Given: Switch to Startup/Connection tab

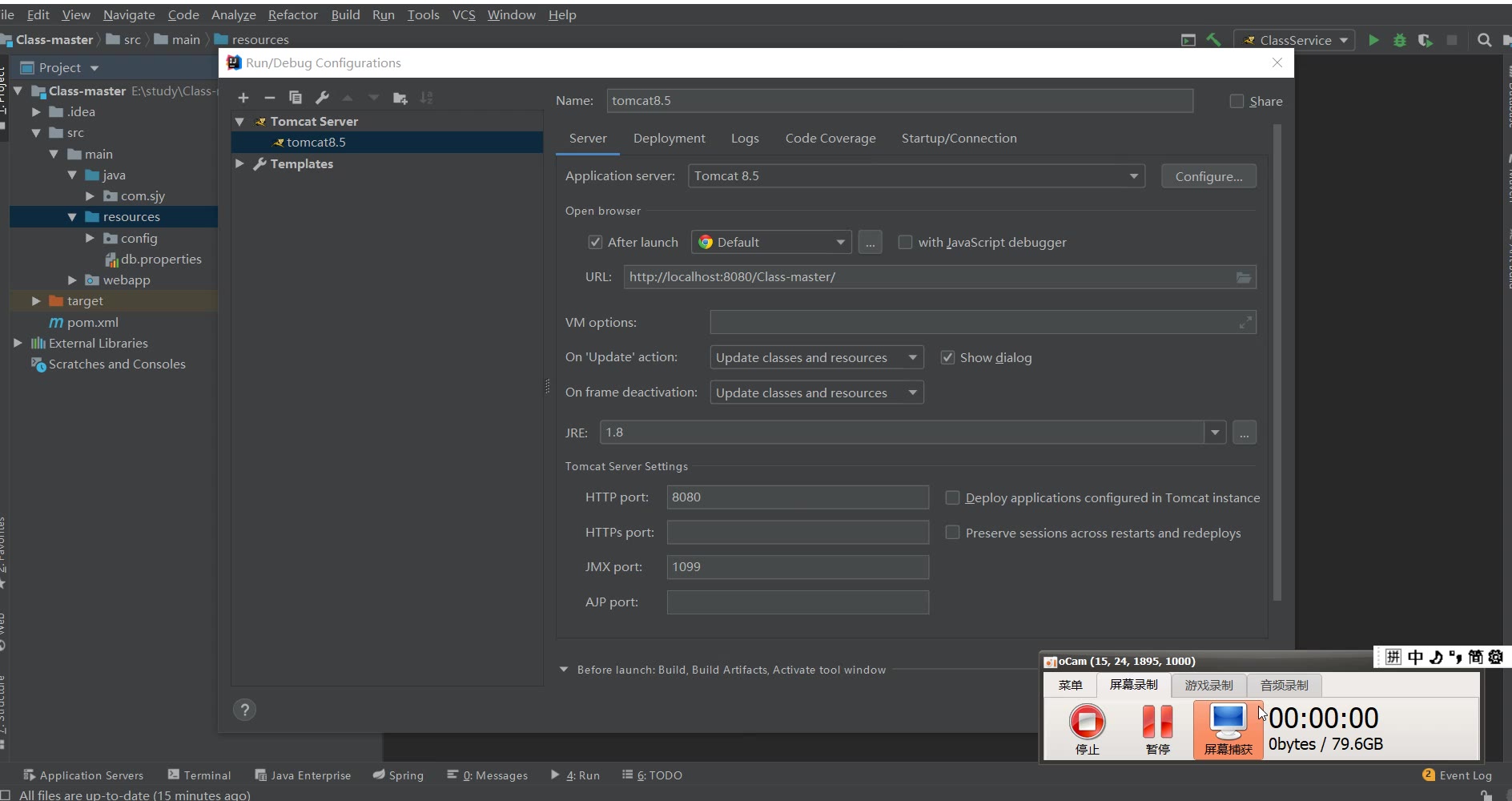Looking at the screenshot, I should click(x=959, y=139).
